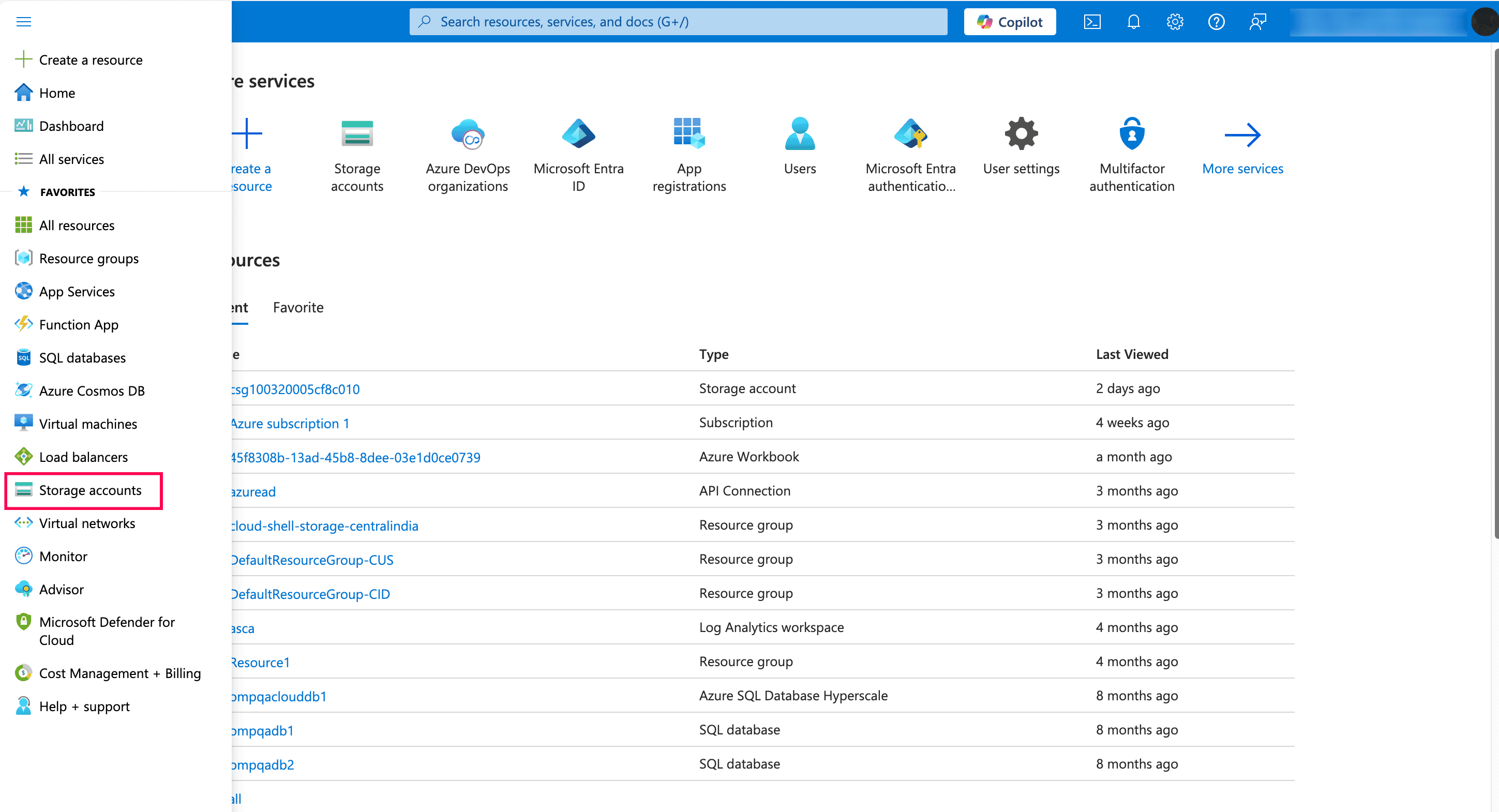Click the Help question mark icon
Image resolution: width=1499 pixels, height=812 pixels.
(1216, 22)
